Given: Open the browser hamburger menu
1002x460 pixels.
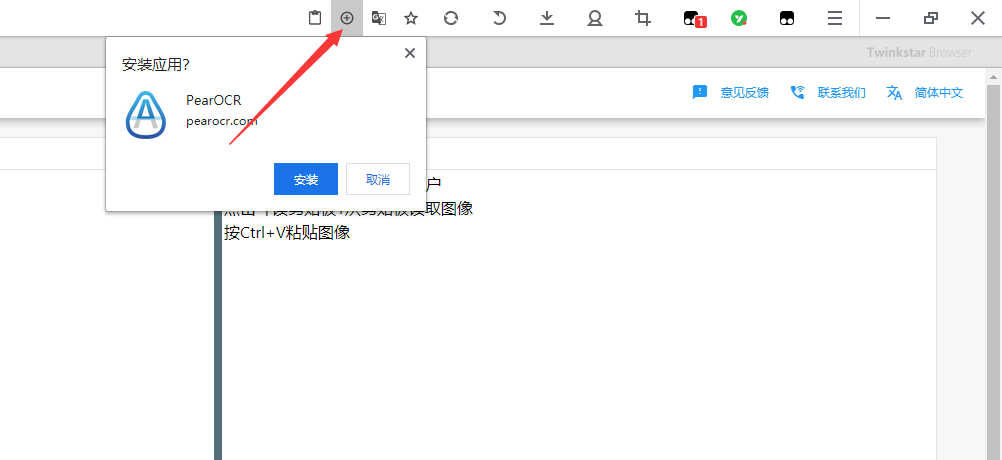Looking at the screenshot, I should 834,18.
